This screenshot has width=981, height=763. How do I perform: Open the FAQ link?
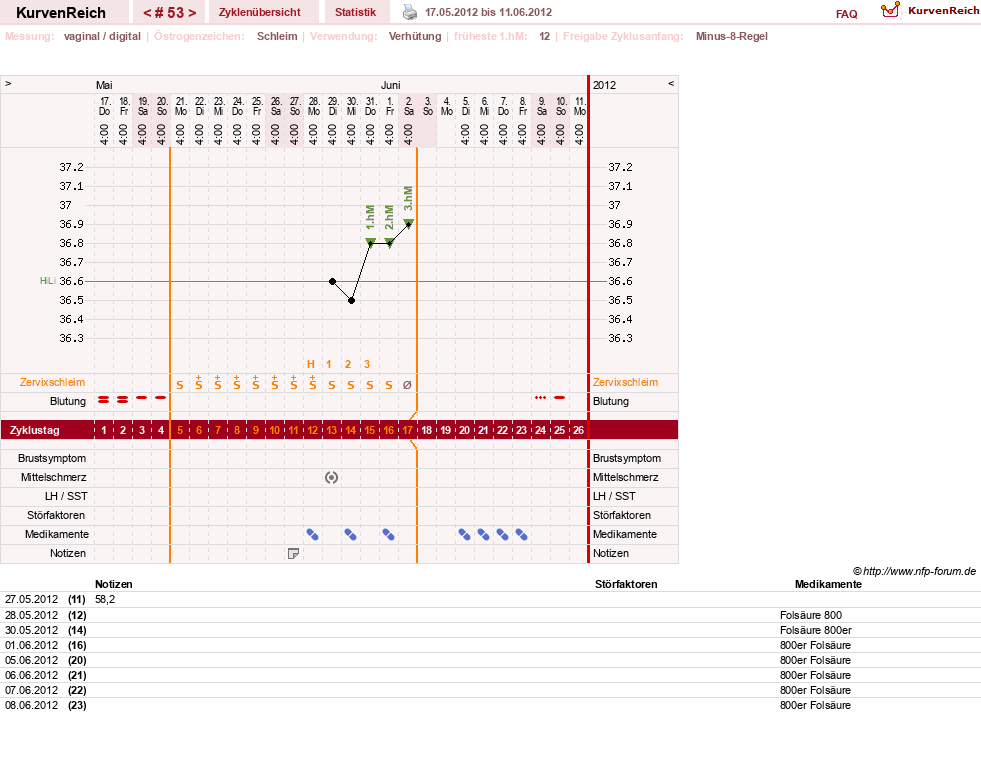846,14
